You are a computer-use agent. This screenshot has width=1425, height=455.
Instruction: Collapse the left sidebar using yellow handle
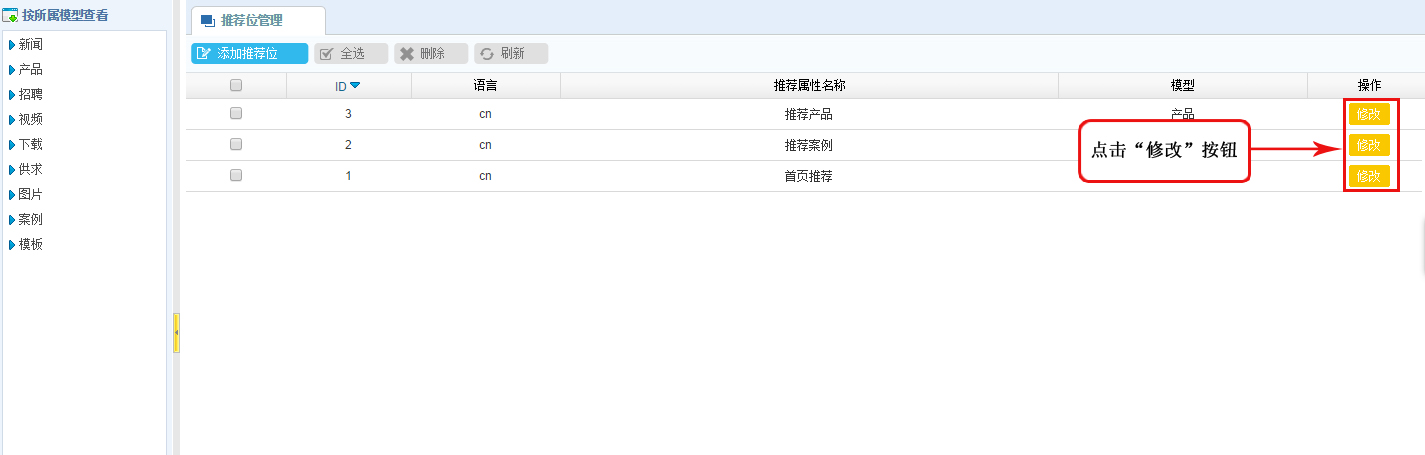pyautogui.click(x=176, y=332)
